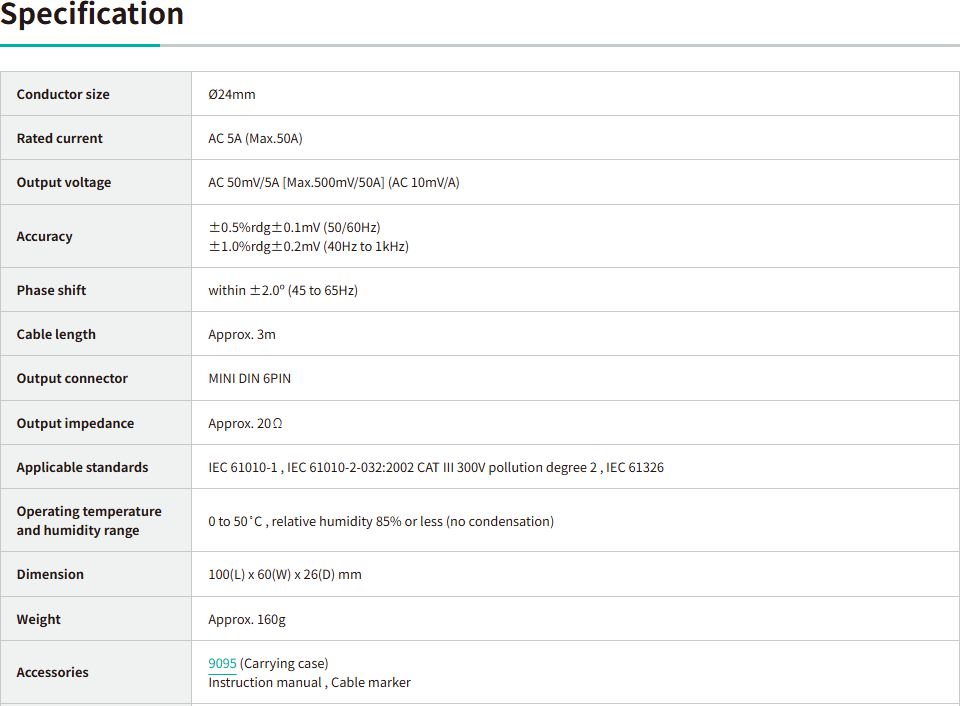The image size is (961, 706).
Task: Select the Approx. 160g weight value
Action: (246, 619)
